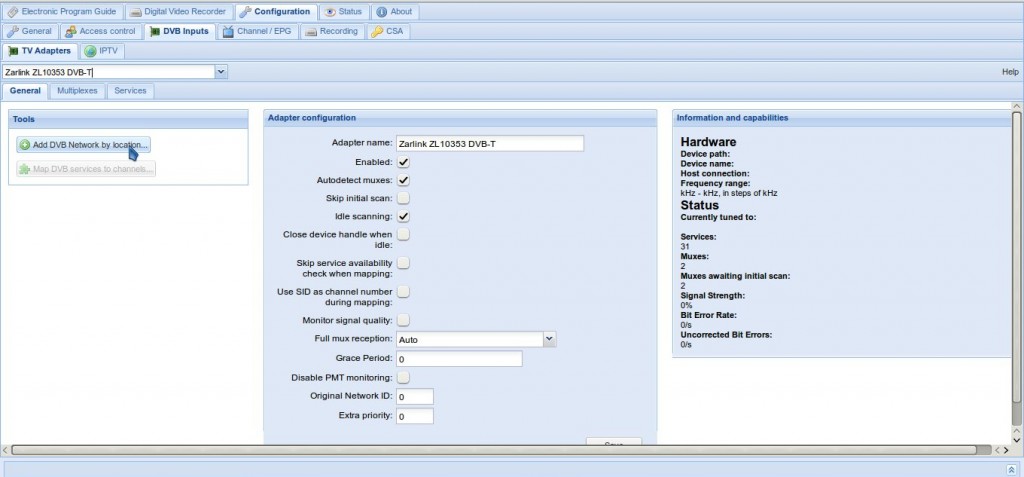Open the Multiplexes sub-tab
1024x477 pixels.
[x=77, y=91]
